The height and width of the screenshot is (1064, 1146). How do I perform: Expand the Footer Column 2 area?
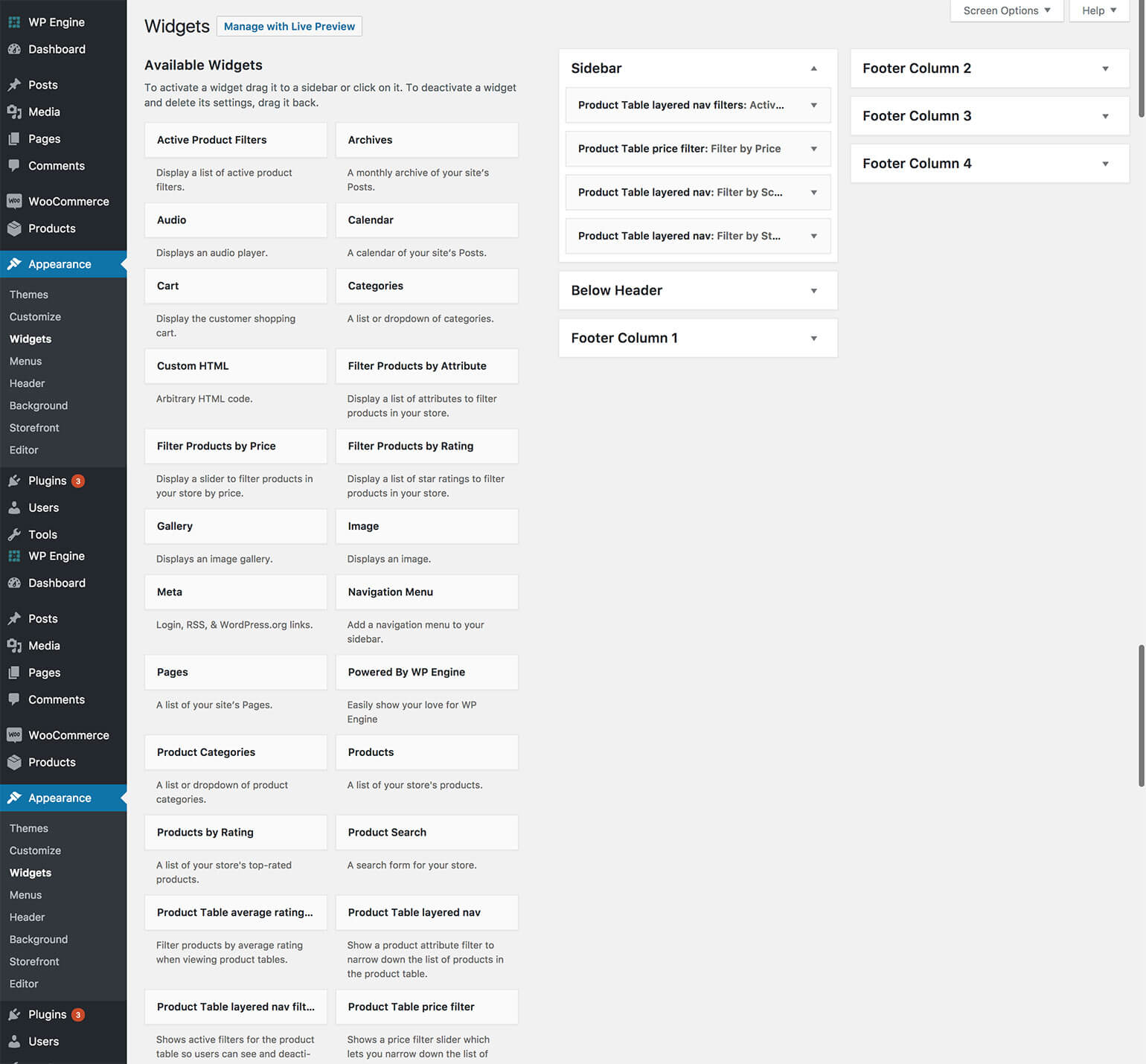[x=1105, y=68]
